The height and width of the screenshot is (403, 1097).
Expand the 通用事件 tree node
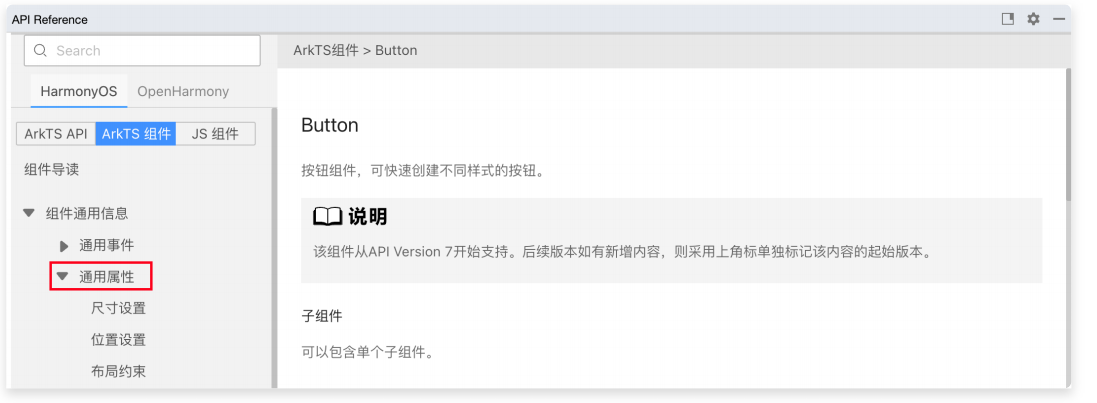coord(64,245)
